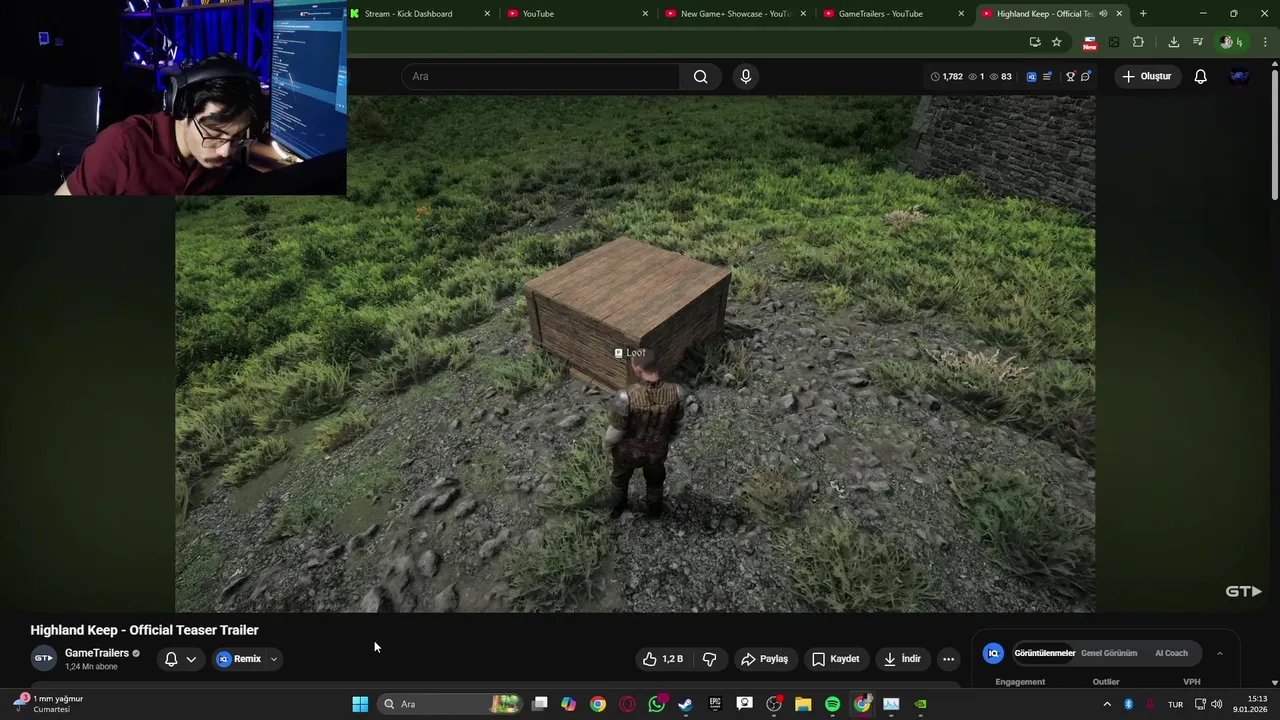This screenshot has height=720, width=1280.
Task: Close the GameTrailers - YouTube tab
Action: click(x=961, y=13)
